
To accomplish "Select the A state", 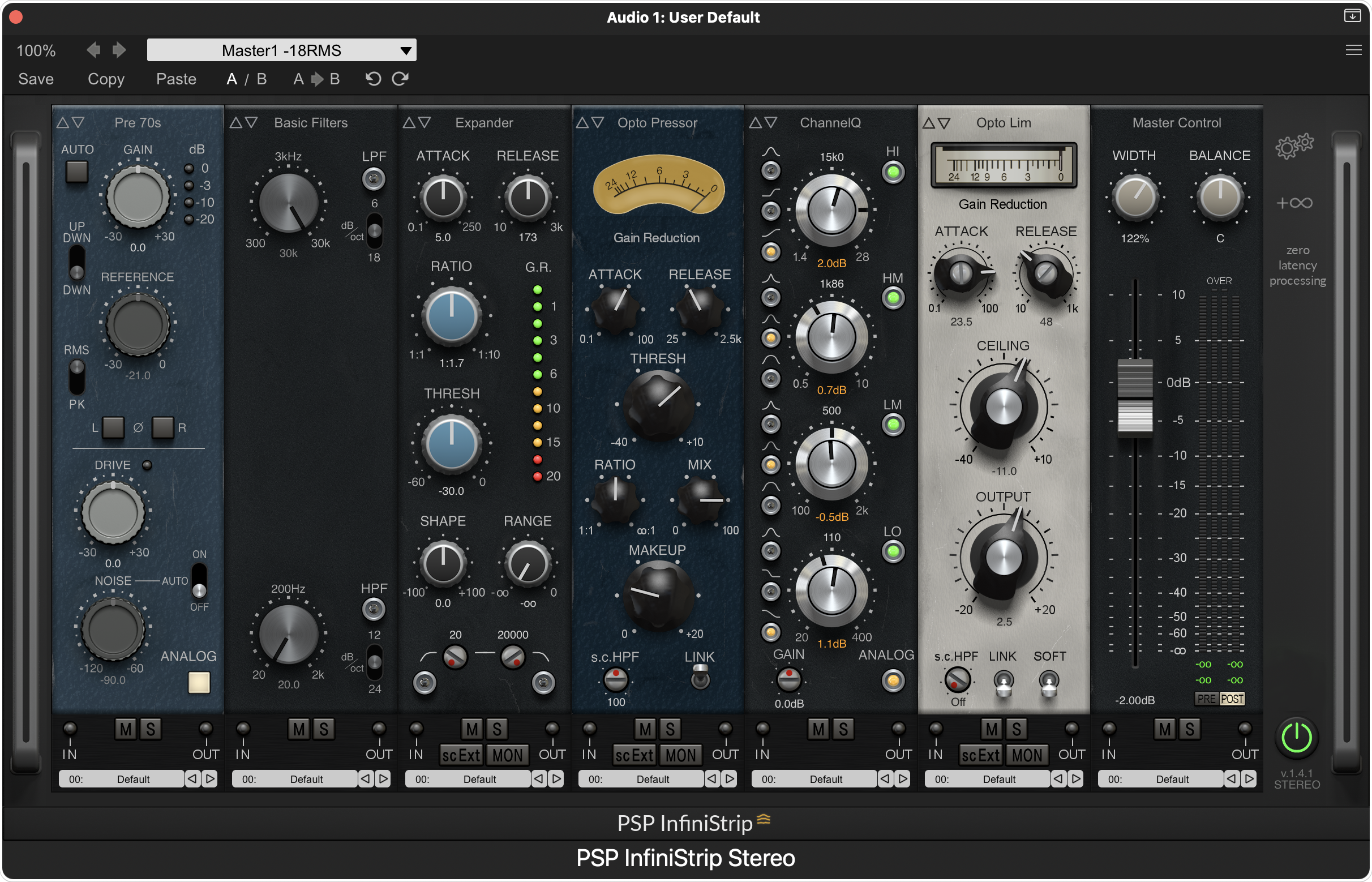I will click(232, 79).
